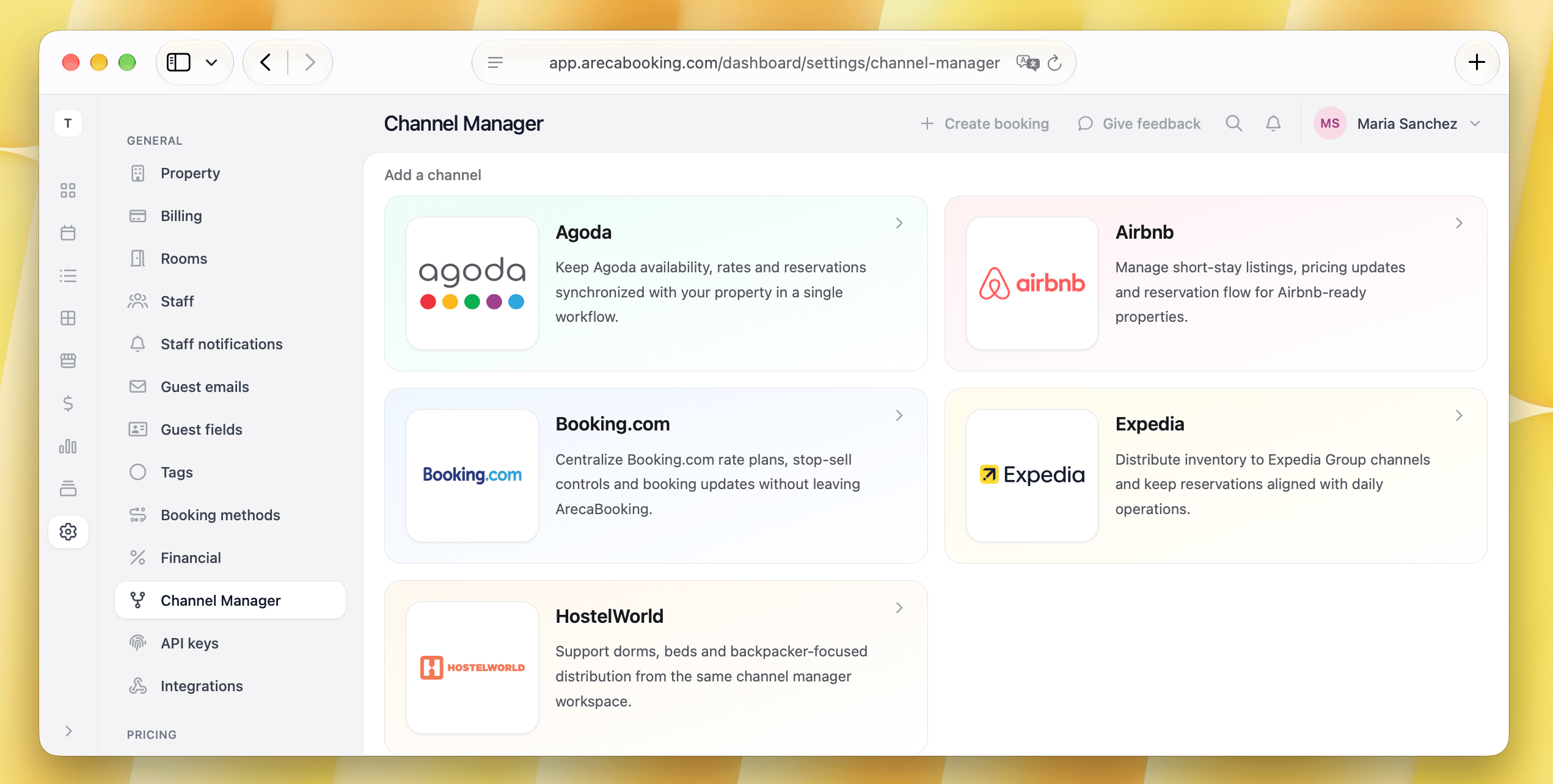
Task: Open the browser sidebar dropdown arrow
Action: coord(211,62)
